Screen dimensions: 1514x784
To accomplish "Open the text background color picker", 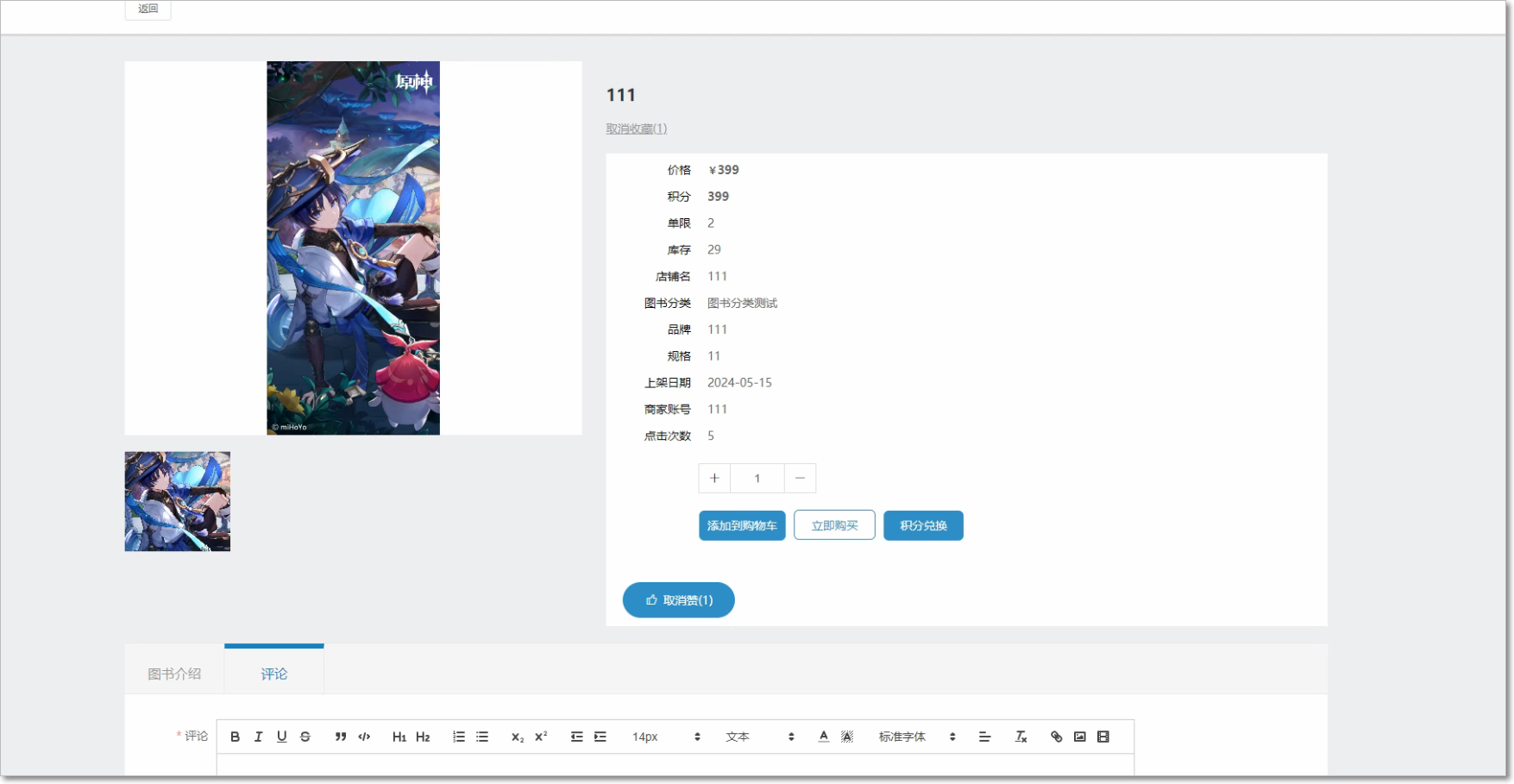I will pyautogui.click(x=847, y=737).
